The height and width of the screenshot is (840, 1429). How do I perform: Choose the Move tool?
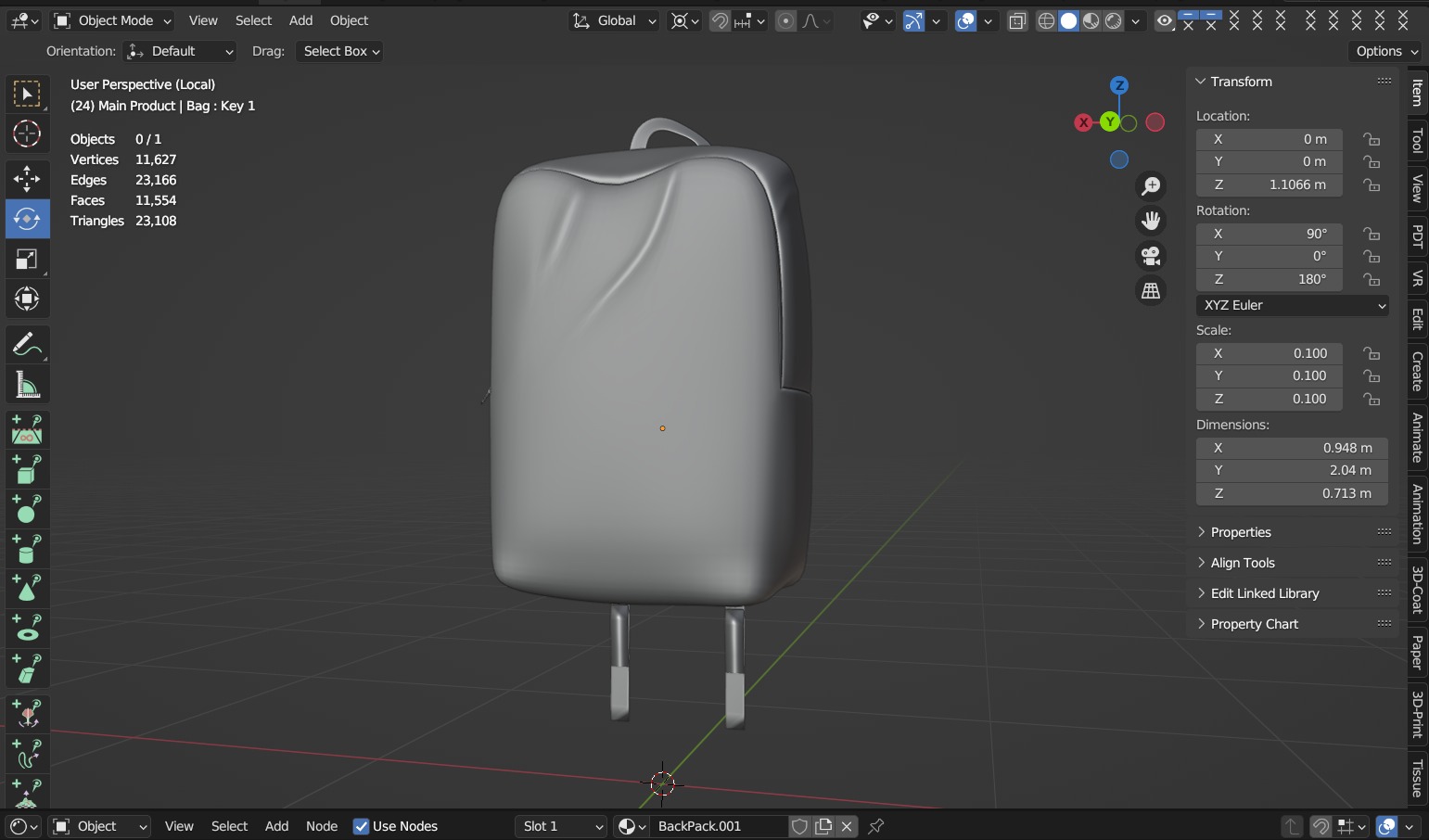click(27, 178)
